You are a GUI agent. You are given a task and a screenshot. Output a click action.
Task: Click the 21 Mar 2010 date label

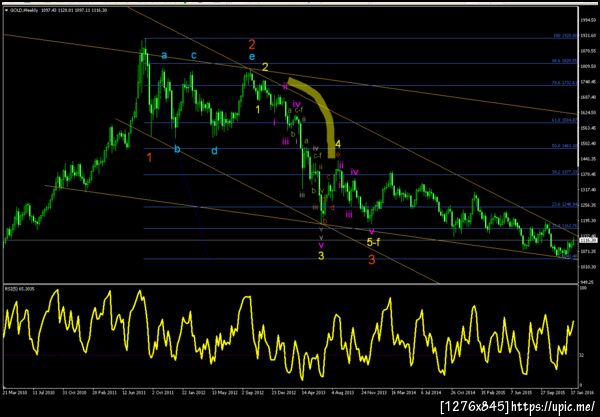tap(14, 393)
